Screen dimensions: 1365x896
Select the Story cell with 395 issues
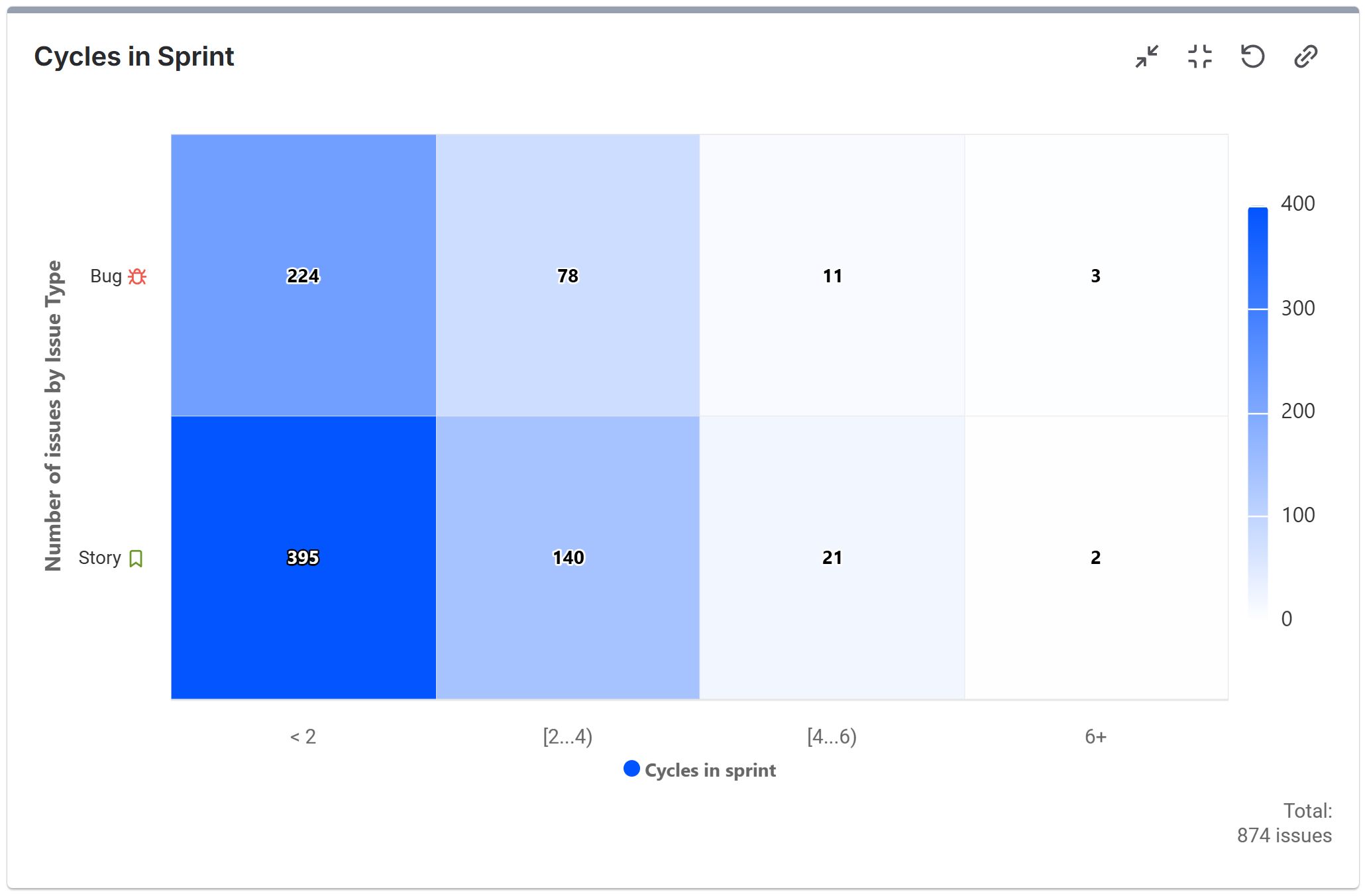pos(303,558)
